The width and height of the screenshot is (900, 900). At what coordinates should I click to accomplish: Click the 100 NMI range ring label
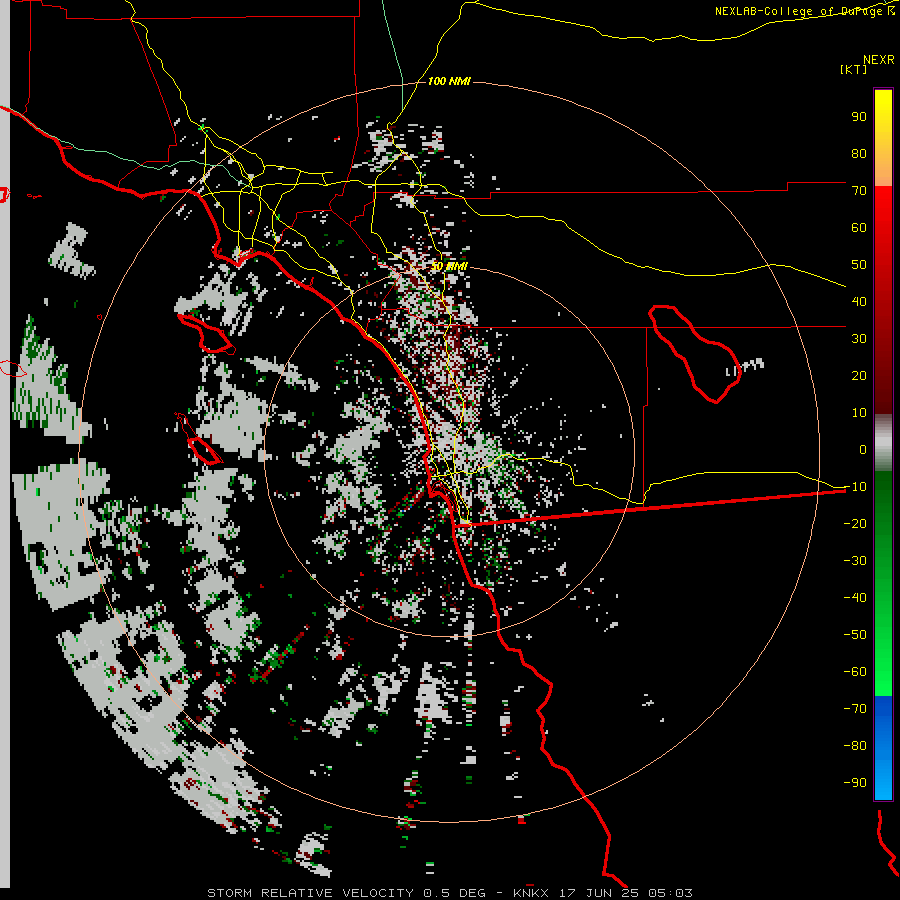pyautogui.click(x=449, y=81)
